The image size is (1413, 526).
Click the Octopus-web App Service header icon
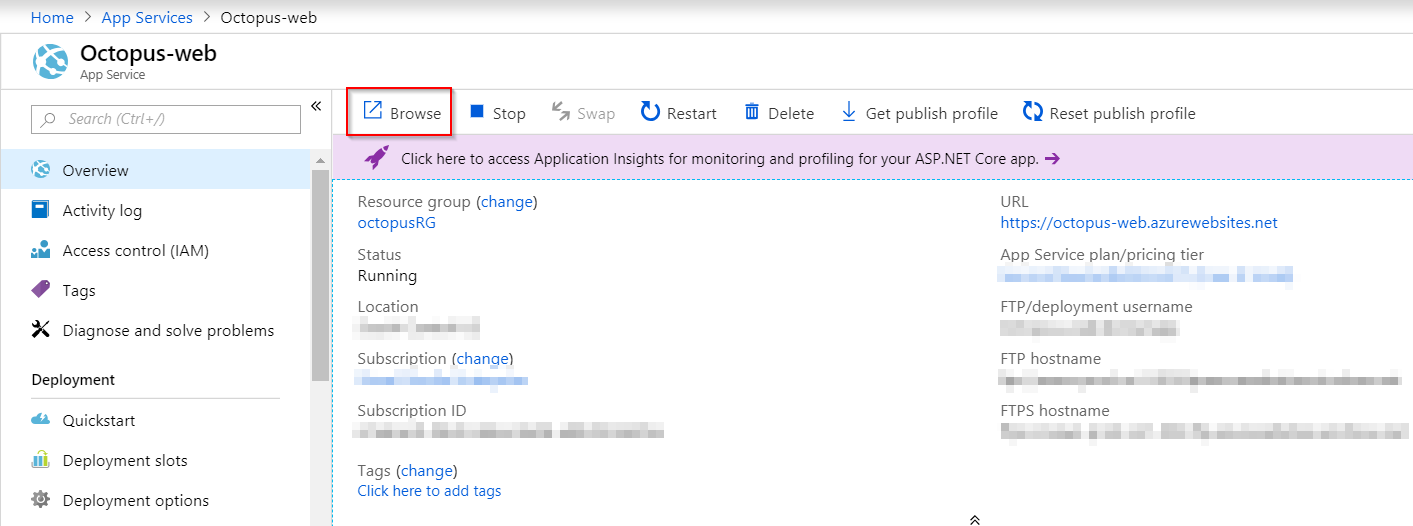click(51, 62)
